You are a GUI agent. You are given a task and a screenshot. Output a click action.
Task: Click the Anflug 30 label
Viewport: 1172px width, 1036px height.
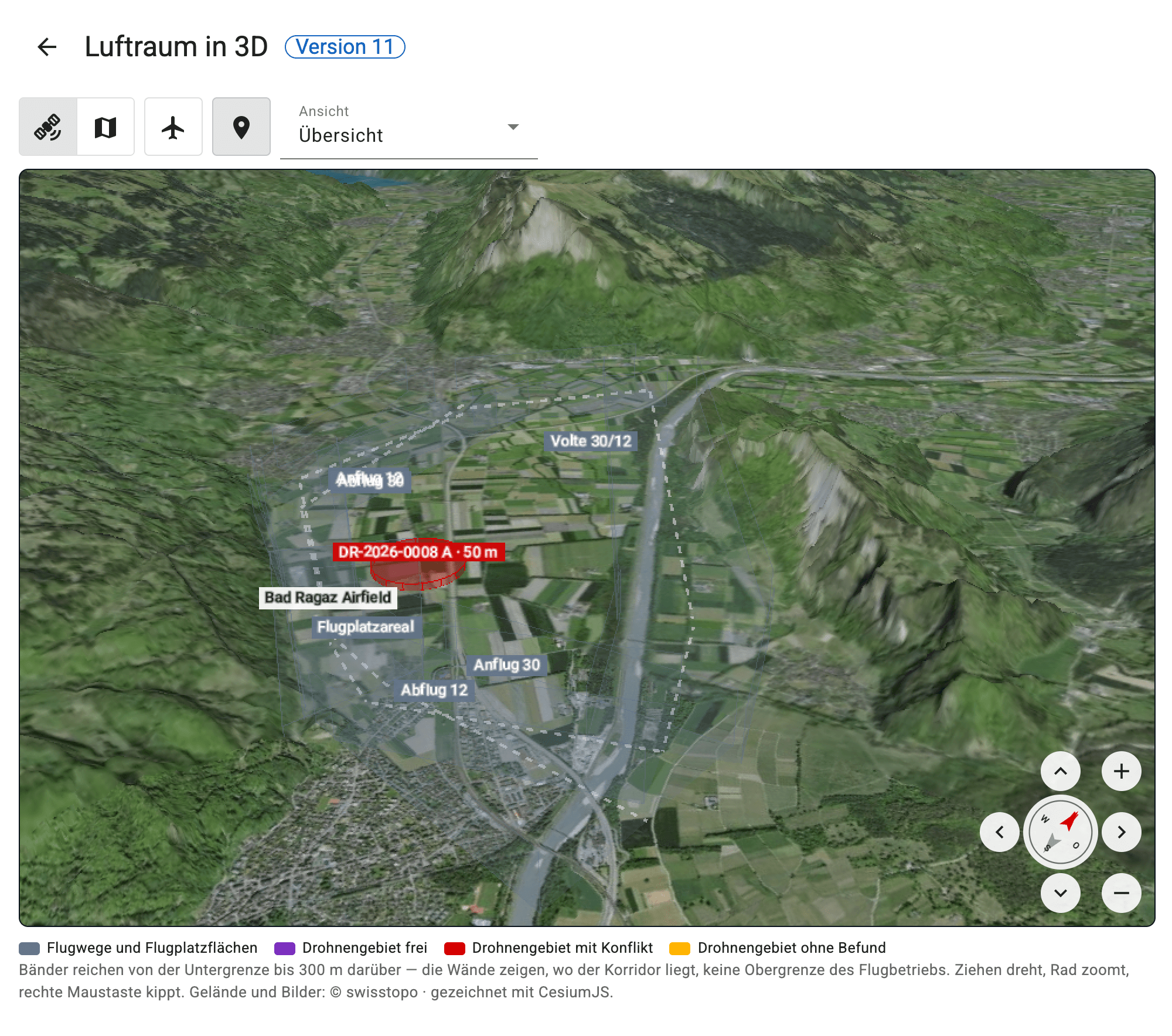click(507, 665)
